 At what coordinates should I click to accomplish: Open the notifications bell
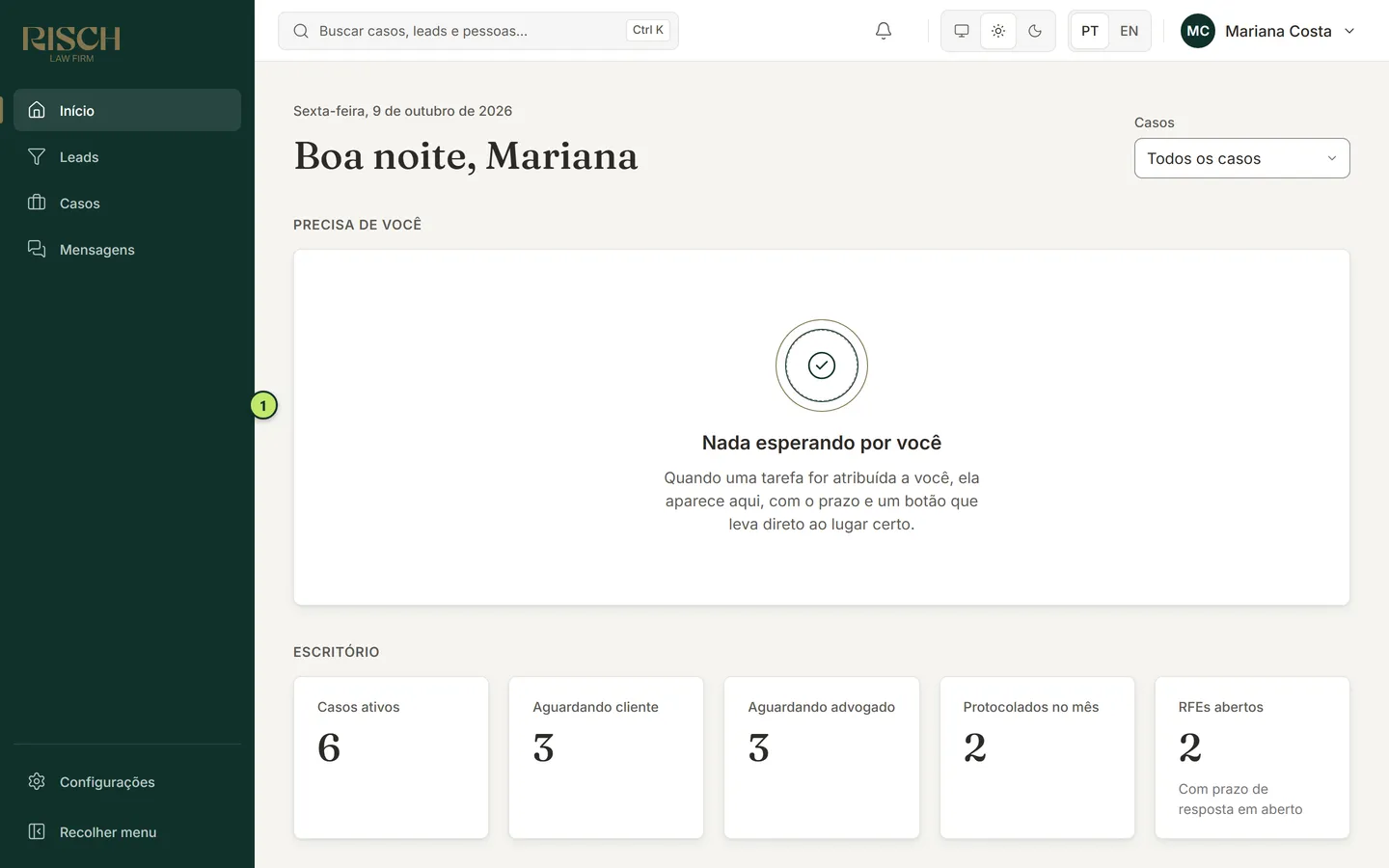884,31
